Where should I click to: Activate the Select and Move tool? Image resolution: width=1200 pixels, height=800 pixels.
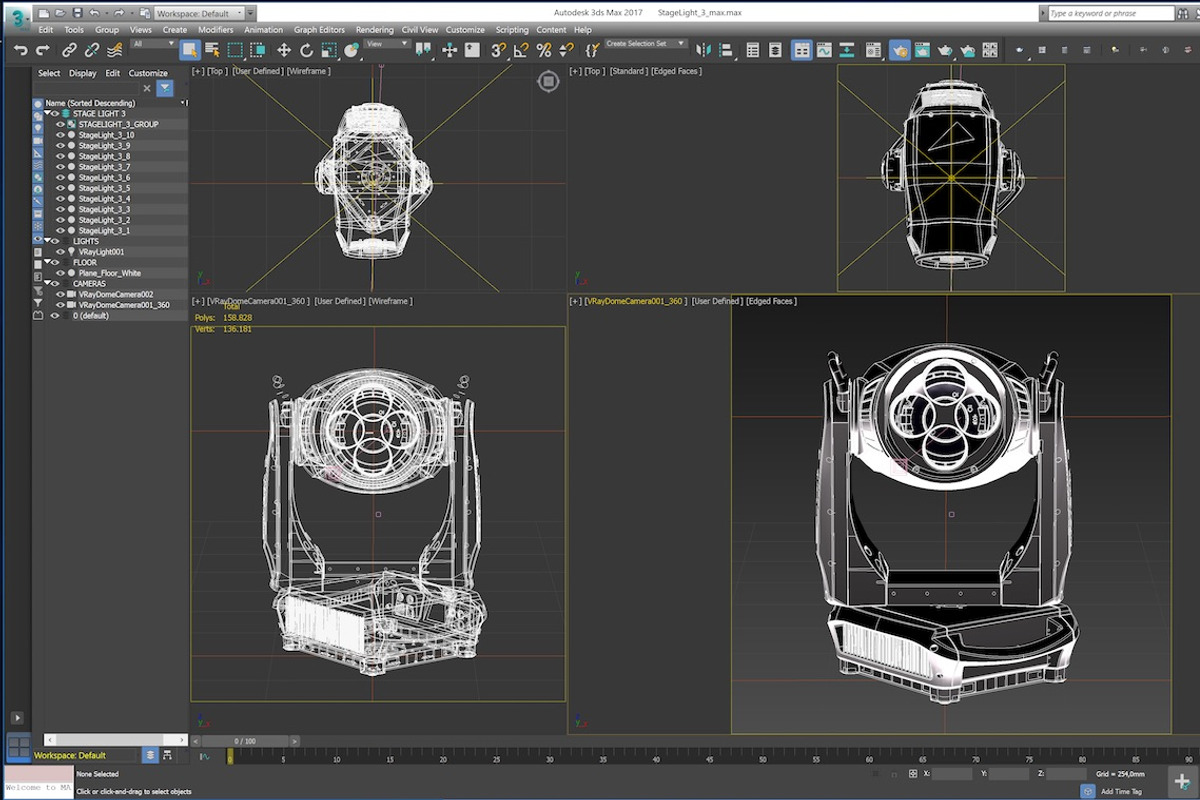point(284,50)
